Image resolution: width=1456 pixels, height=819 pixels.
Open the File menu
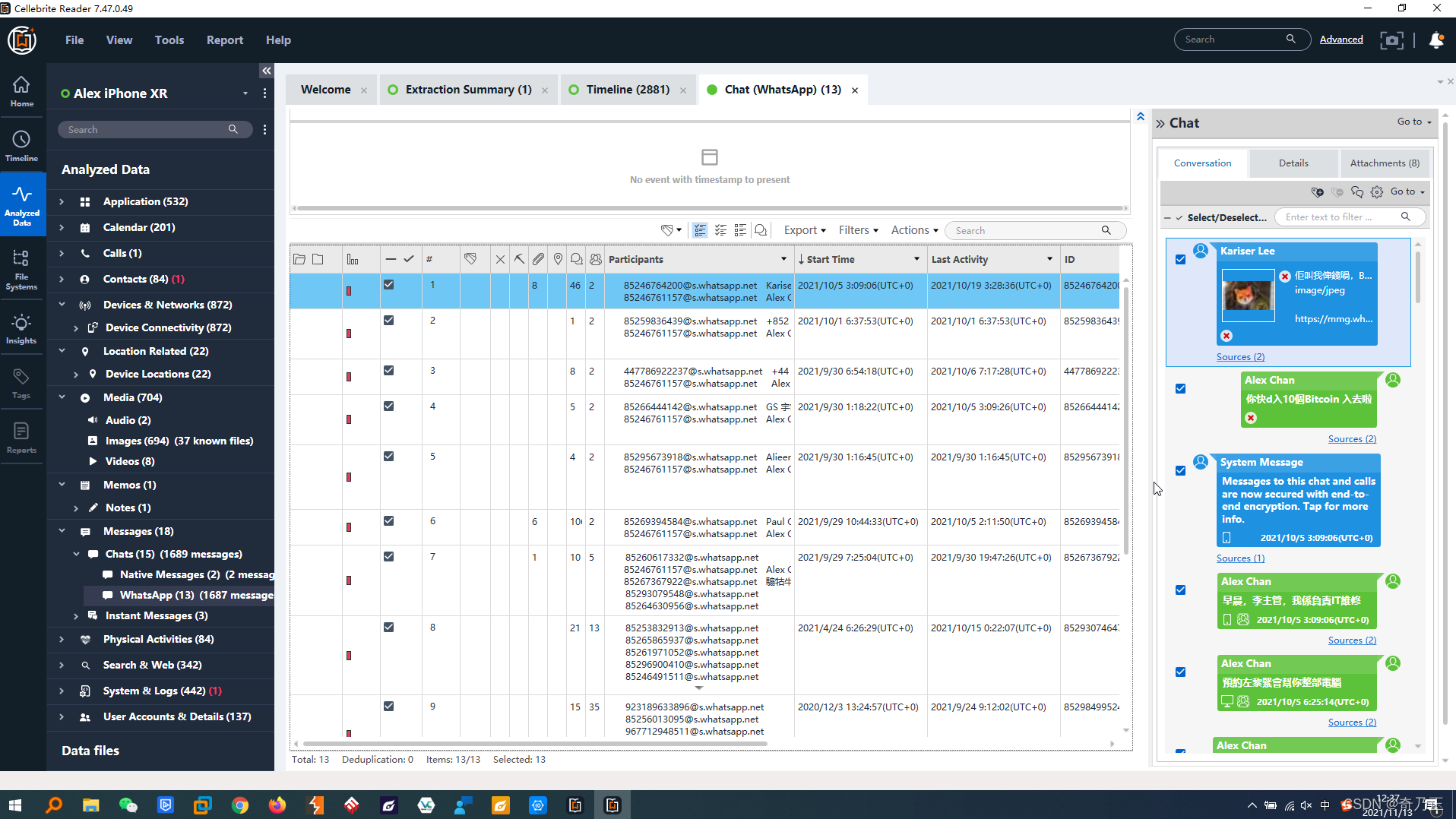pyautogui.click(x=74, y=40)
